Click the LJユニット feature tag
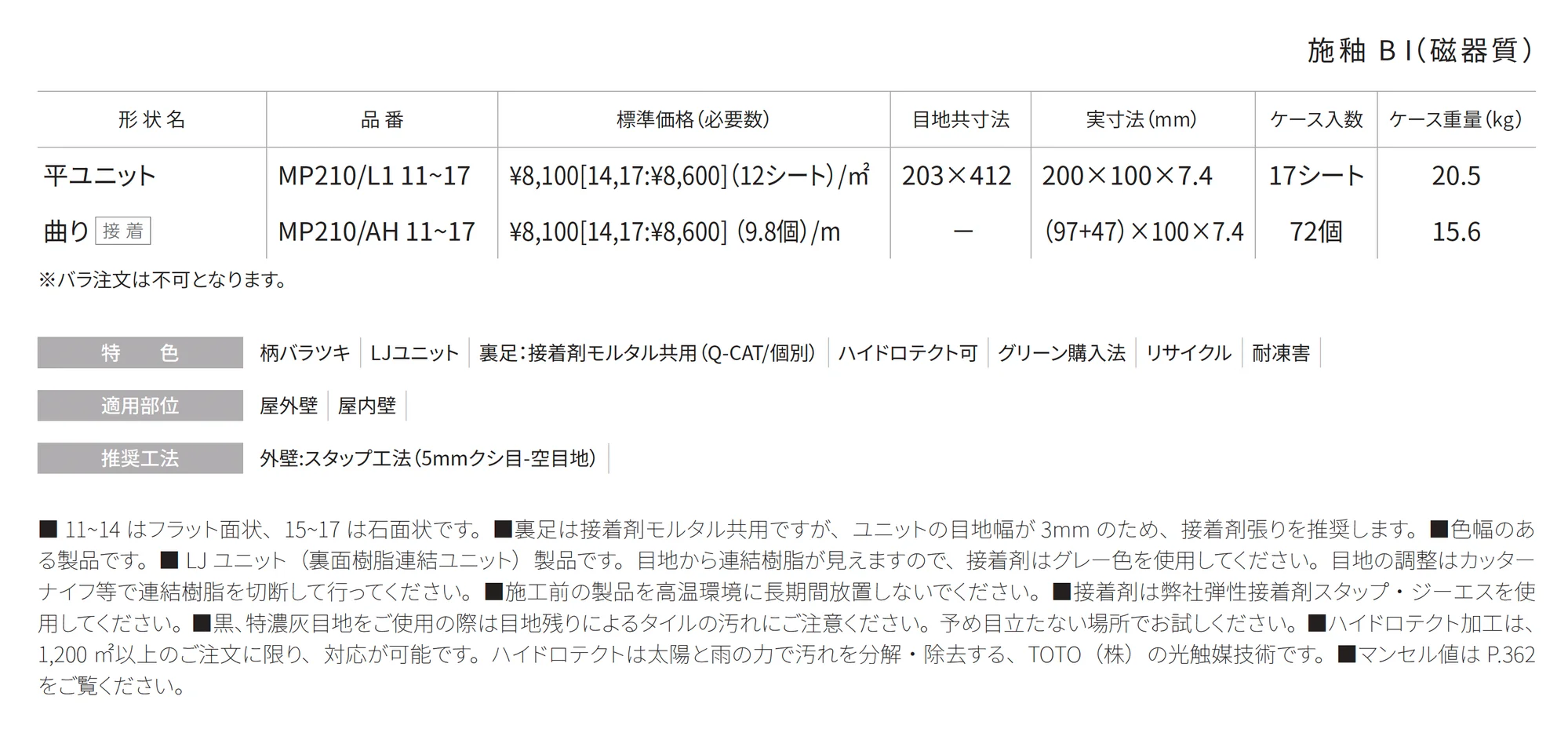 414,353
